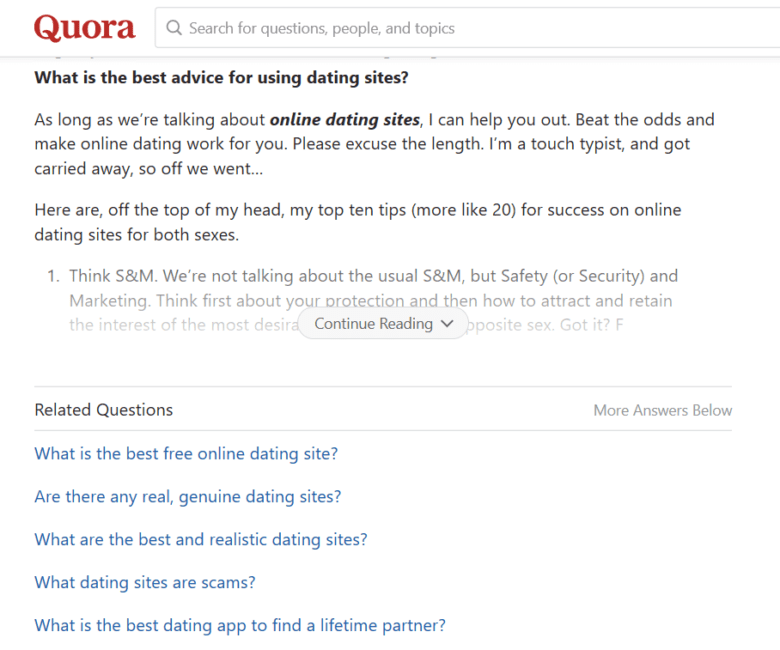
Task: Jump to More Answers Below
Action: click(663, 410)
